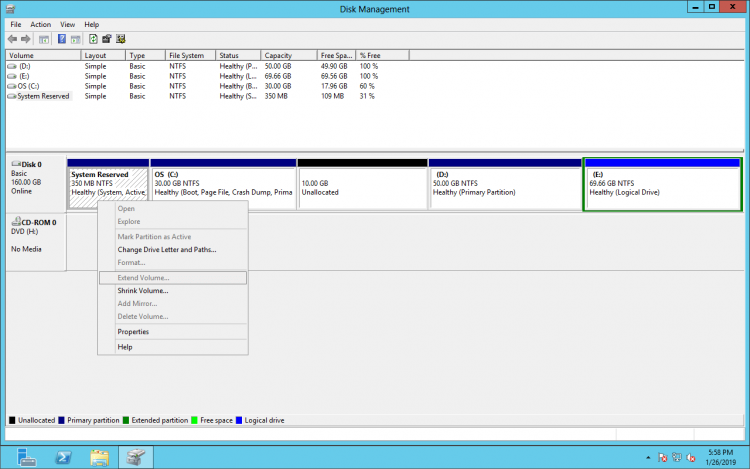Select Properties in the context menu
Viewport: 750px width, 469px height.
[x=133, y=332]
